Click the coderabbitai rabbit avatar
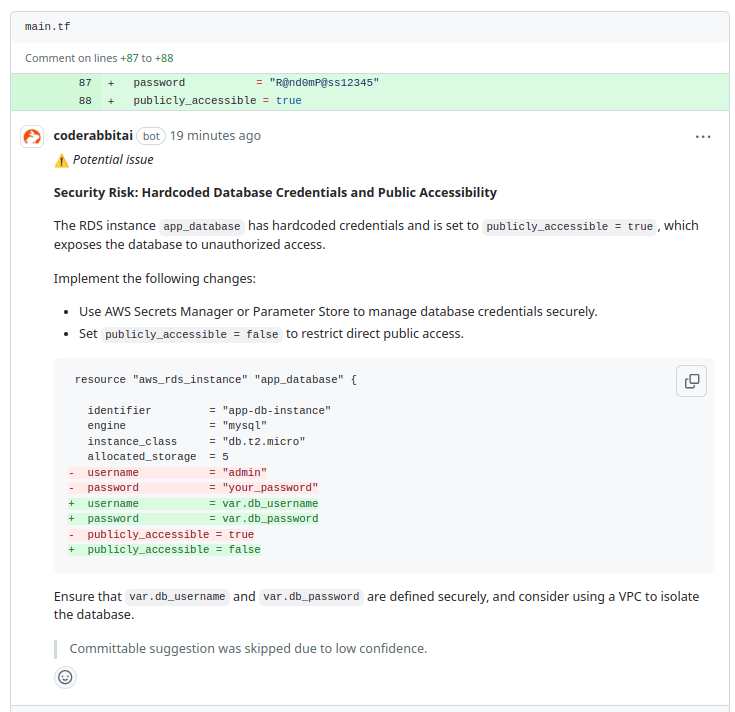Image resolution: width=735 pixels, height=712 pixels. coord(32,136)
